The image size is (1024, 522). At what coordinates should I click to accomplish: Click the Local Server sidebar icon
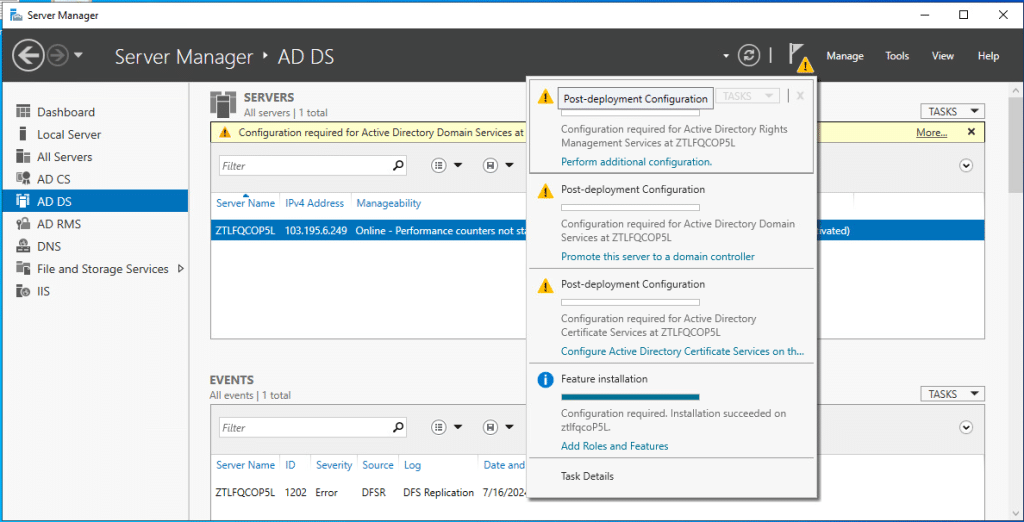tap(24, 134)
